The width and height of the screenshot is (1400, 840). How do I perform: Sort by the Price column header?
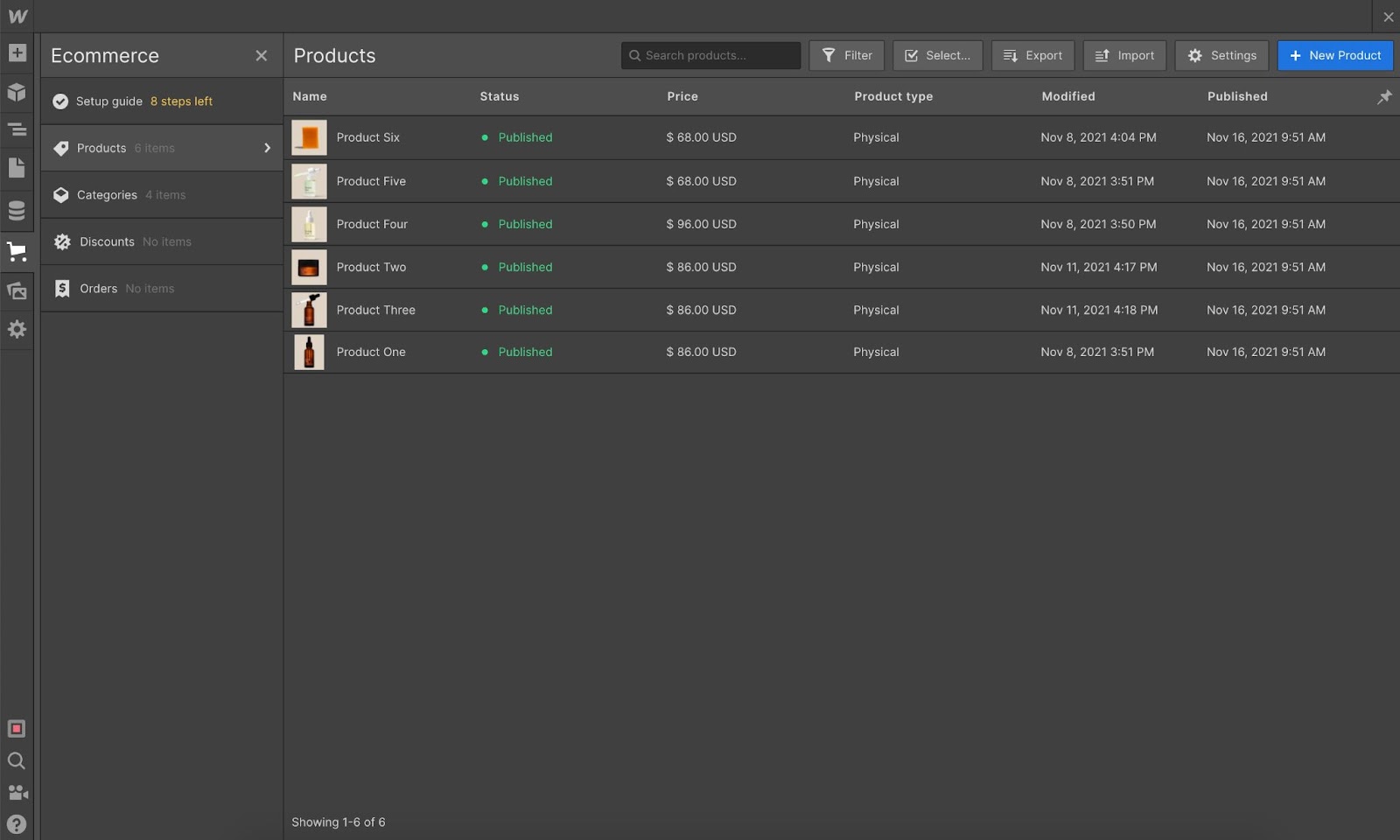(x=682, y=96)
